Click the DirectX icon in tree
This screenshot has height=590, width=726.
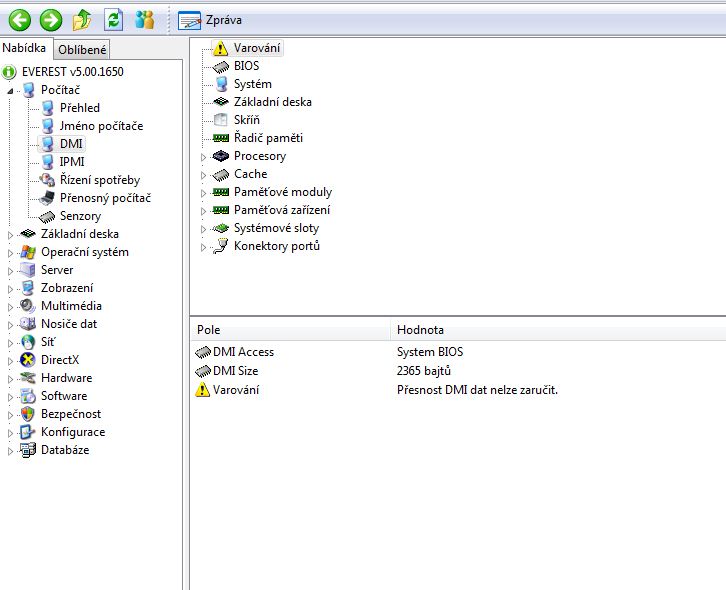[28, 360]
